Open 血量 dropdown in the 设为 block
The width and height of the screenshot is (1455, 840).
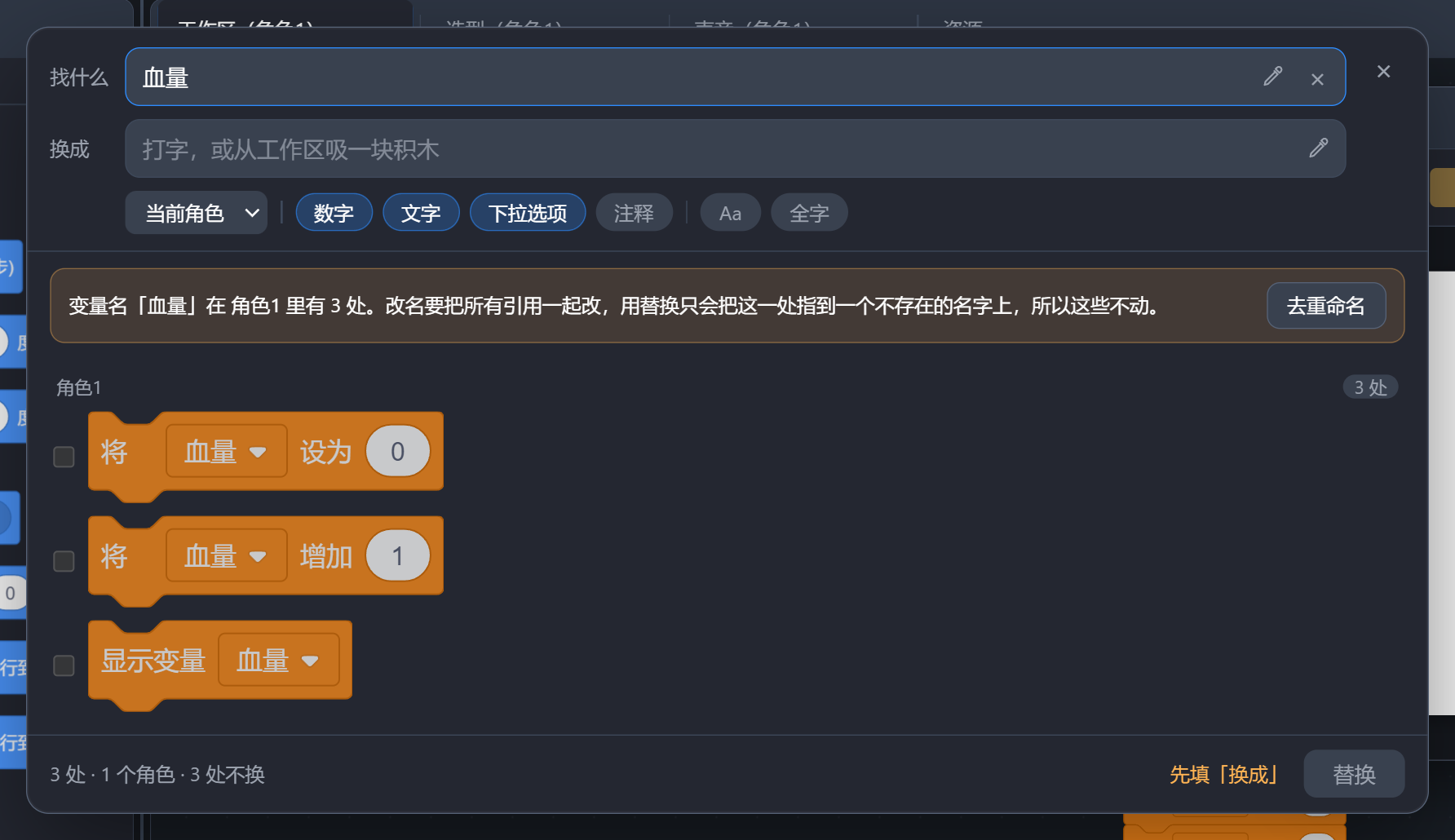tap(226, 451)
